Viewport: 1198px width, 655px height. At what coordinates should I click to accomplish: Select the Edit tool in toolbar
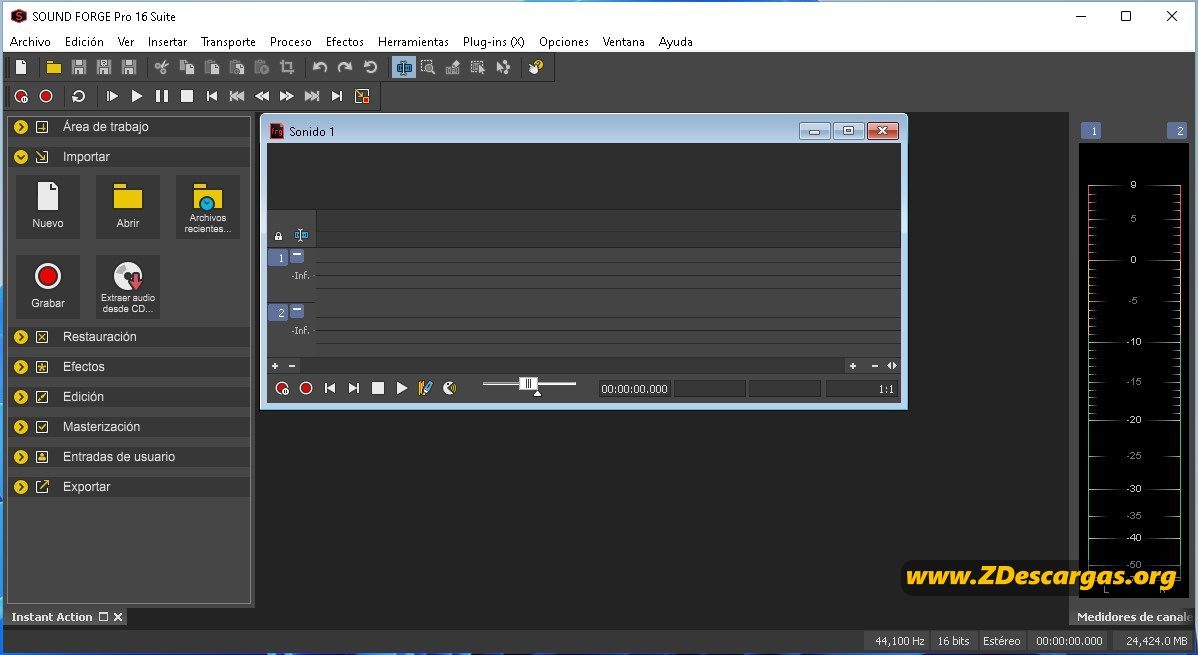(x=404, y=67)
